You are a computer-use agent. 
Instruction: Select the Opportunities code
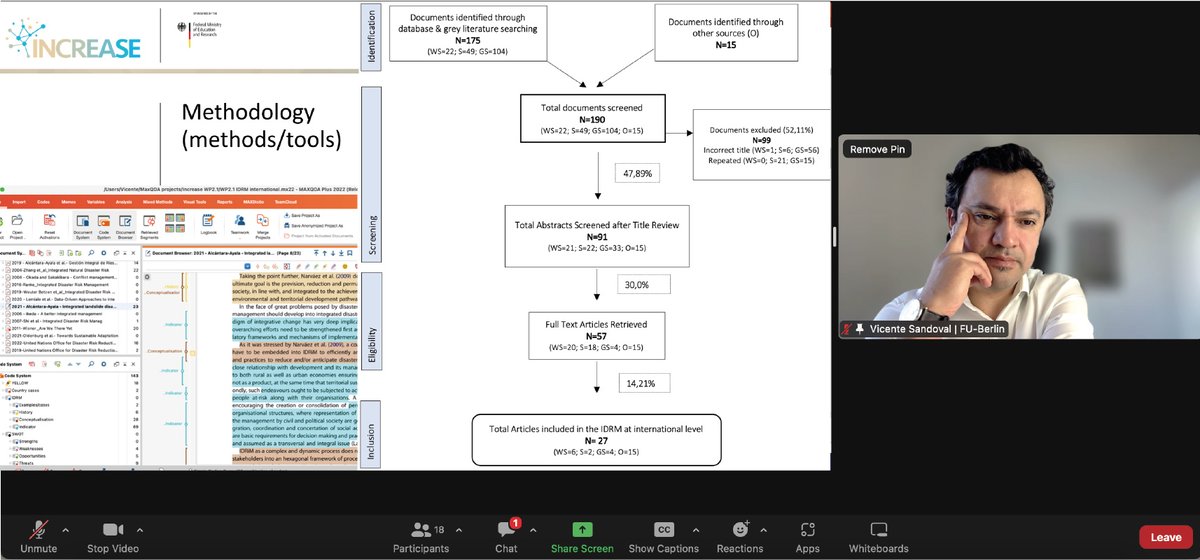pos(31,456)
